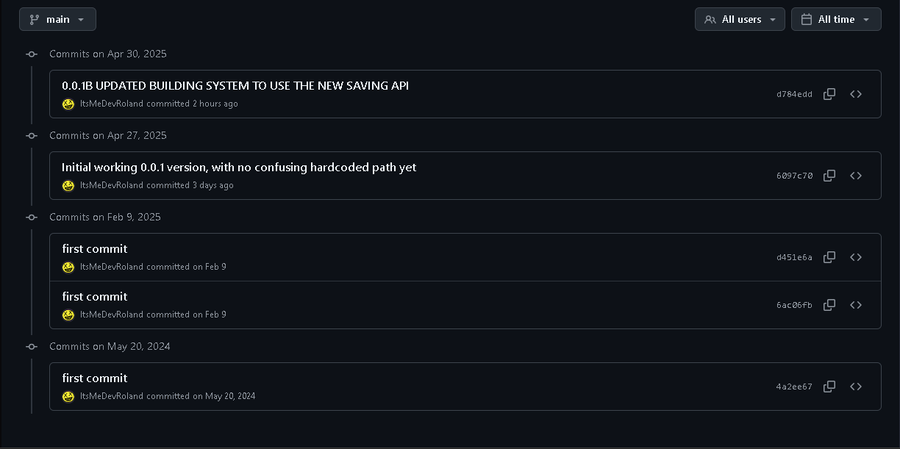Viewport: 900px width, 449px height.
Task: Click commit hash d784edd
Action: click(794, 94)
